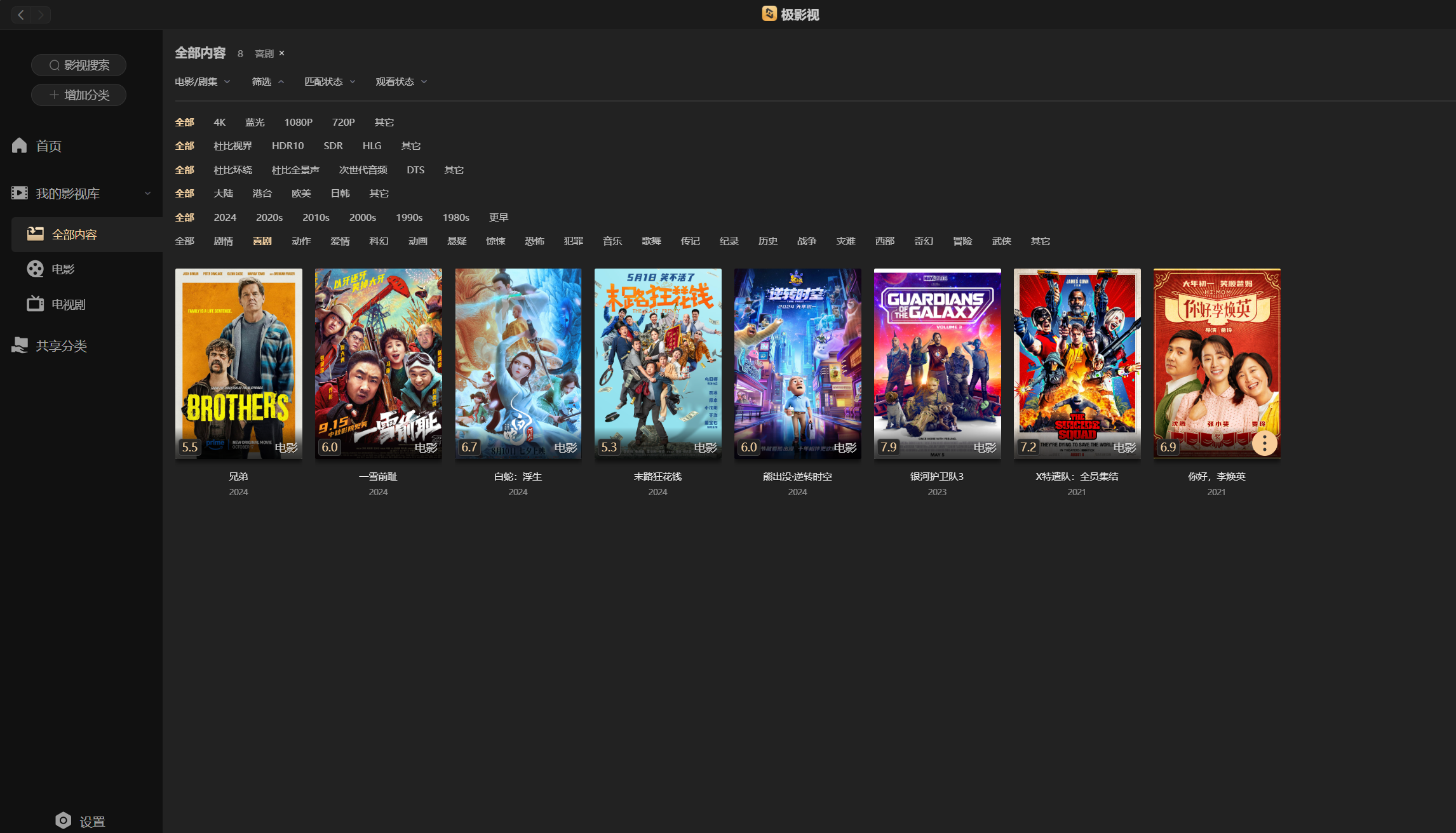Click the 影视搜索 search box
Image resolution: width=1456 pixels, height=833 pixels.
79,65
